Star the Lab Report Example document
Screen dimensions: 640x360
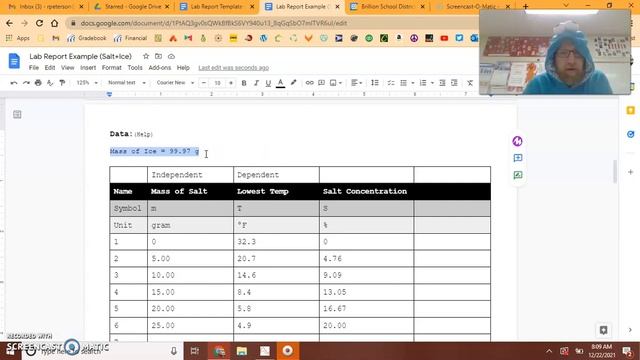pyautogui.click(x=146, y=56)
